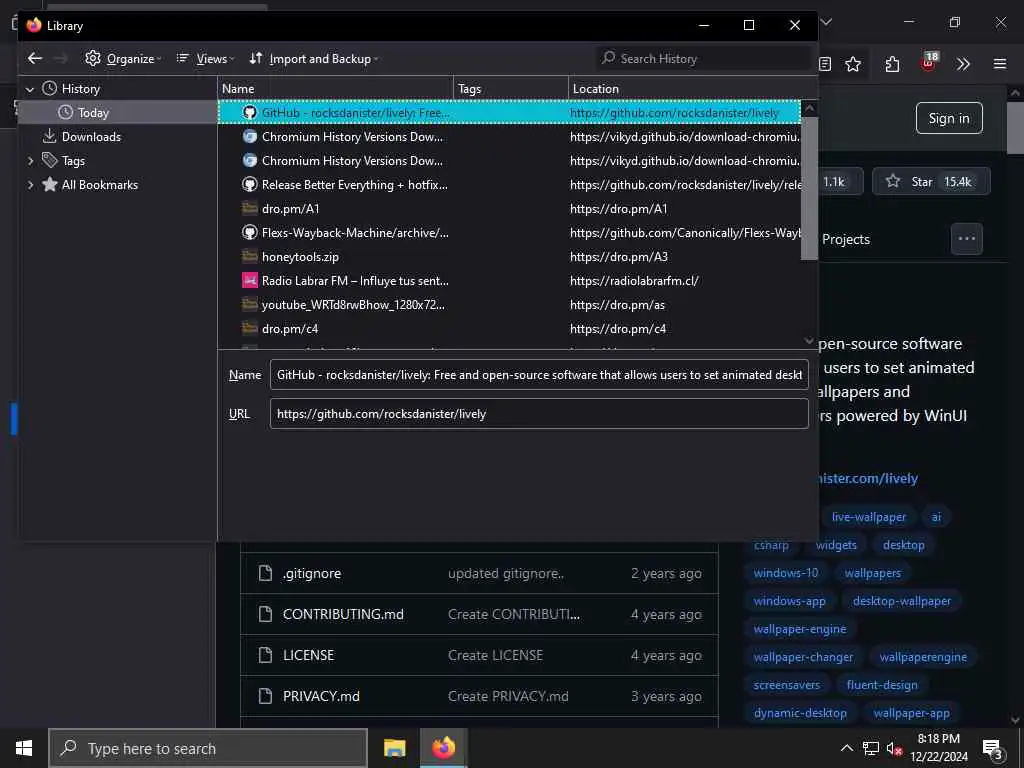Open the Projects tab on GitHub
Screen dimensions: 1024x768
pyautogui.click(x=846, y=240)
